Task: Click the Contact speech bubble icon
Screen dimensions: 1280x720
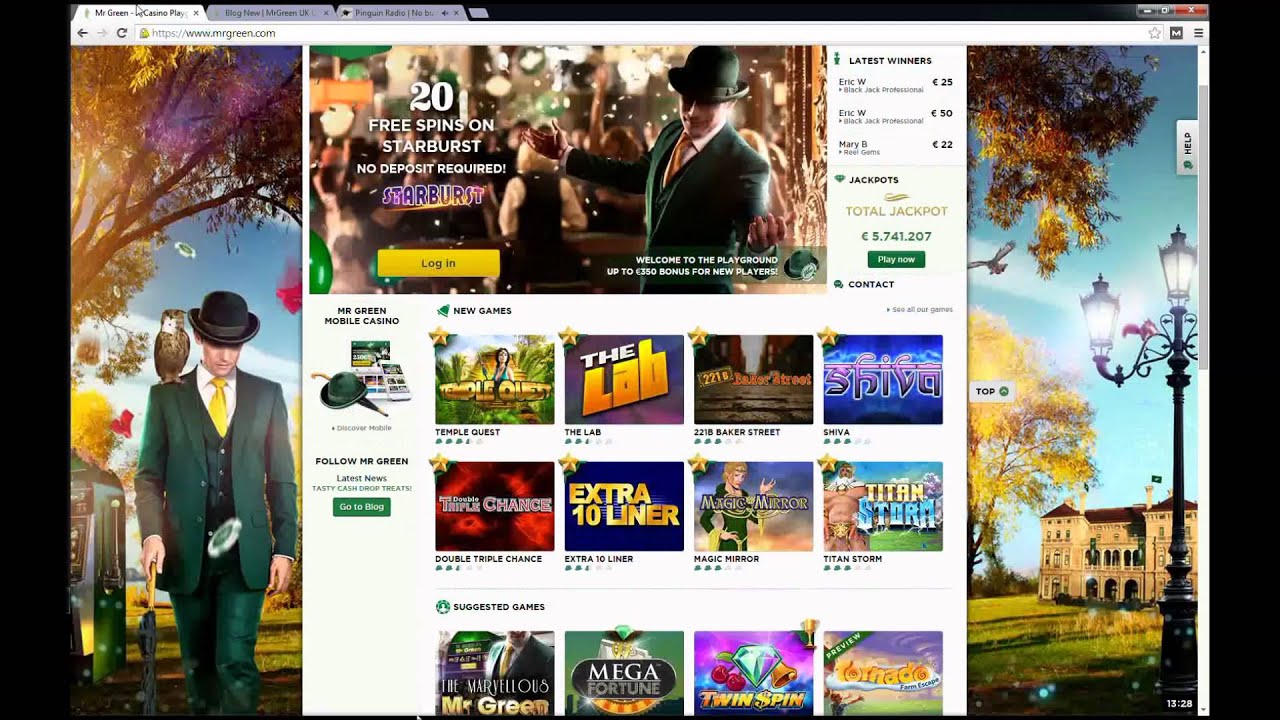Action: [x=839, y=285]
